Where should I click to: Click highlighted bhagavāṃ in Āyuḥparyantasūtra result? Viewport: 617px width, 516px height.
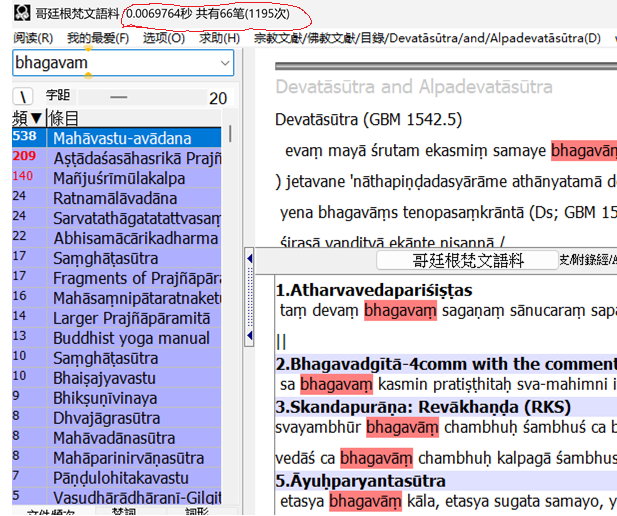(x=366, y=501)
